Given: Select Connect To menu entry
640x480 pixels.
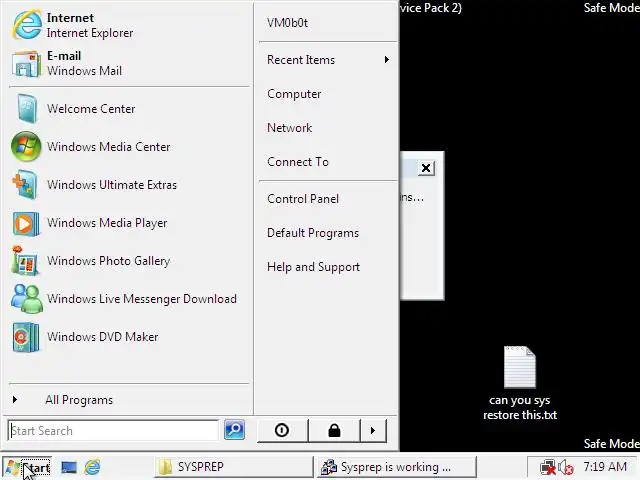Looking at the screenshot, I should coord(298,162).
